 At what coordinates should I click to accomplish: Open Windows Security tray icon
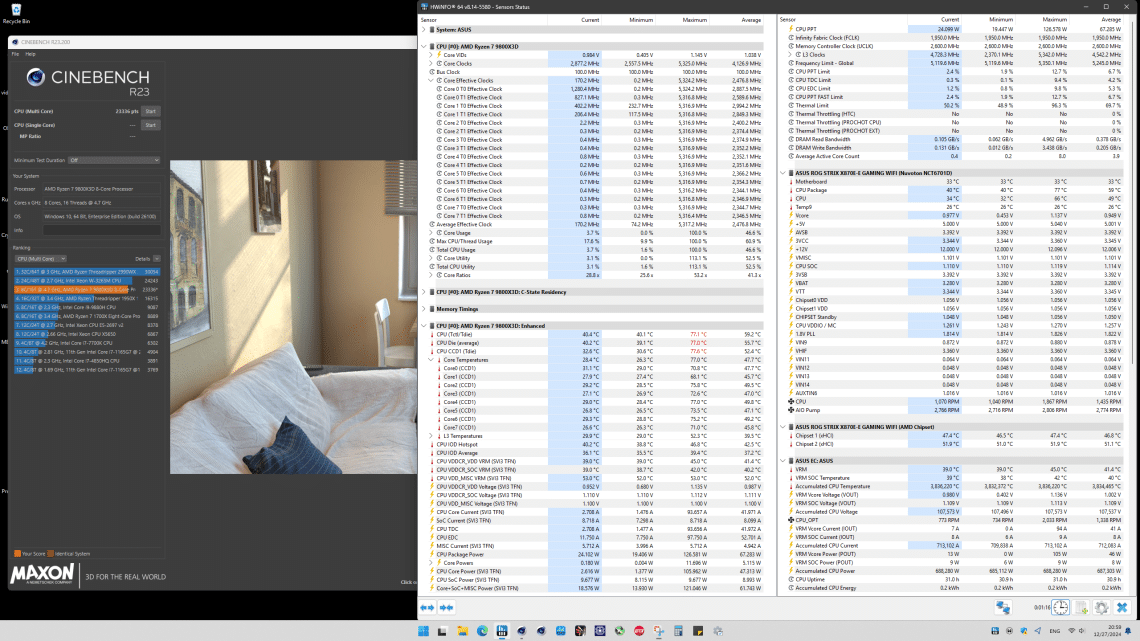1024,631
